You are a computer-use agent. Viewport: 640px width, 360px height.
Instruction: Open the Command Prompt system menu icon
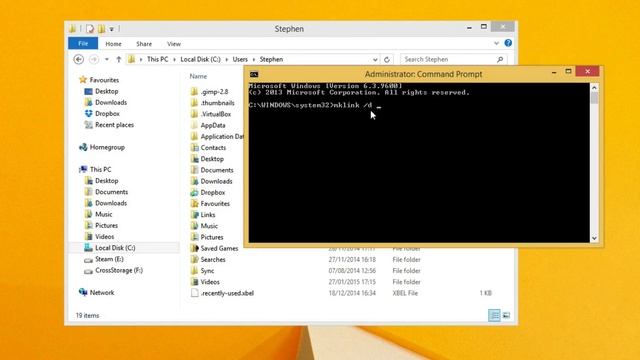[254, 74]
